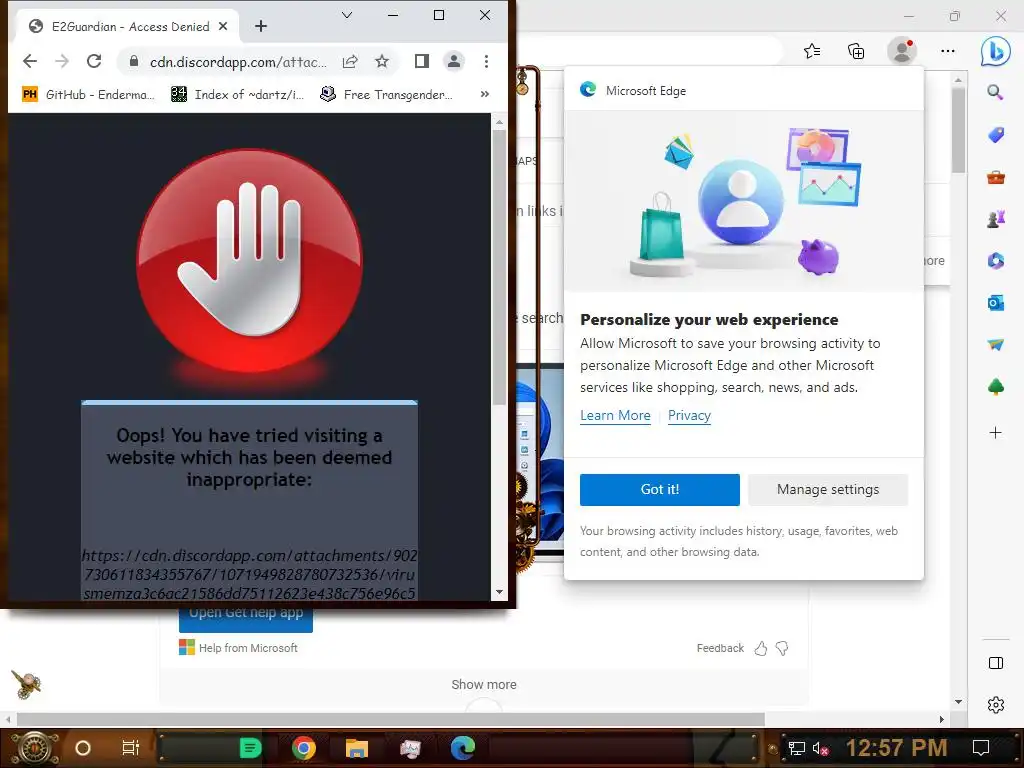Click the blocked cdn.discordapp.com URL text

pos(249,574)
